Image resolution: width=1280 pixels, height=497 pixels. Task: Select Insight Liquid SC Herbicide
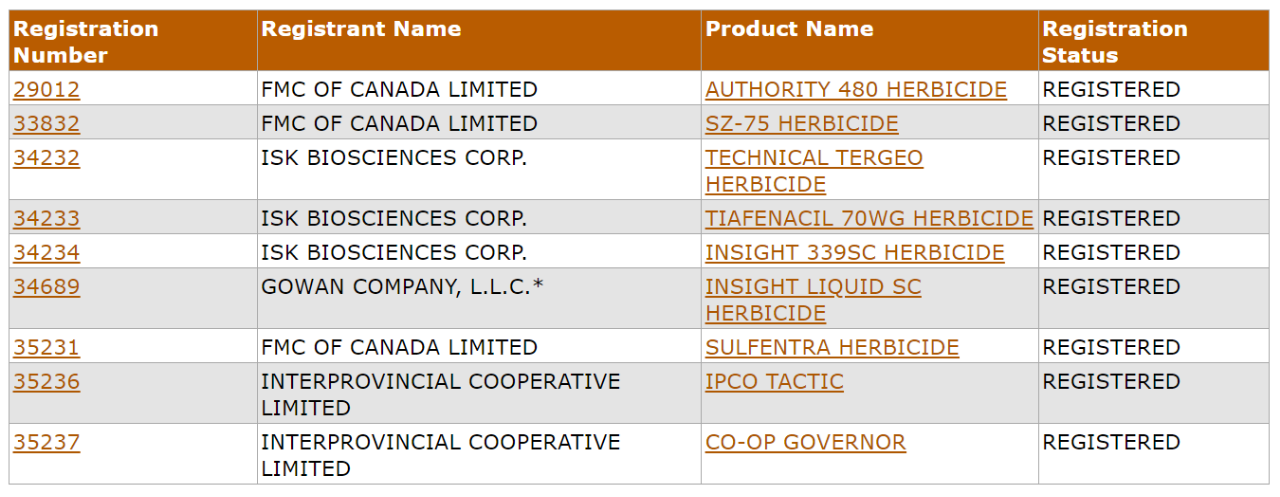813,300
